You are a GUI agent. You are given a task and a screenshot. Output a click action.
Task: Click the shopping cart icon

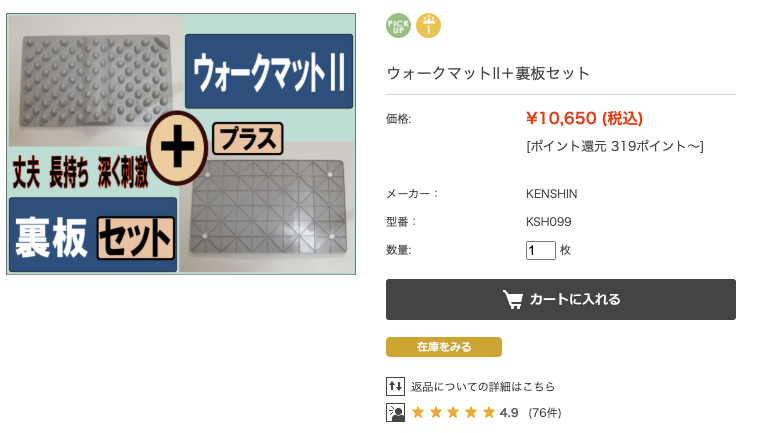(512, 299)
